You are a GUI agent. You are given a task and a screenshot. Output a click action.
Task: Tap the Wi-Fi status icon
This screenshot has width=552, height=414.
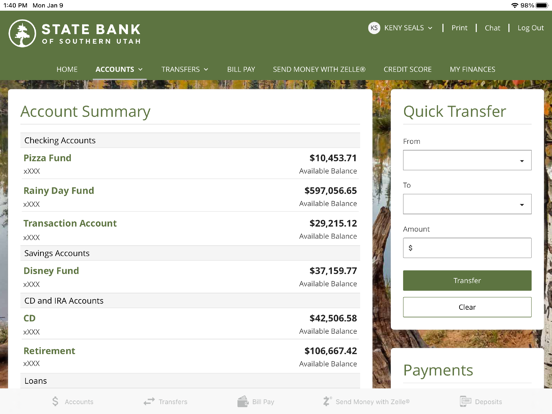[x=515, y=5]
